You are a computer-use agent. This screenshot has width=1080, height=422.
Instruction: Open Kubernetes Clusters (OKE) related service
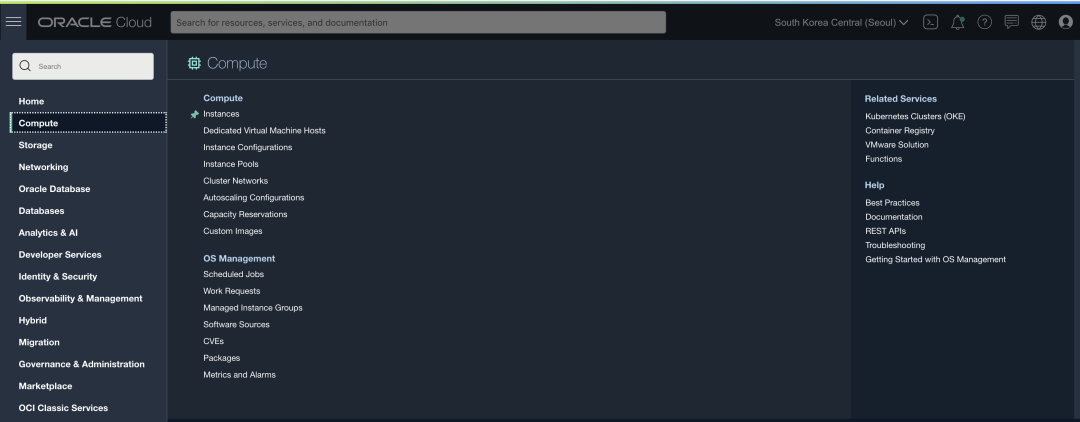(x=915, y=116)
